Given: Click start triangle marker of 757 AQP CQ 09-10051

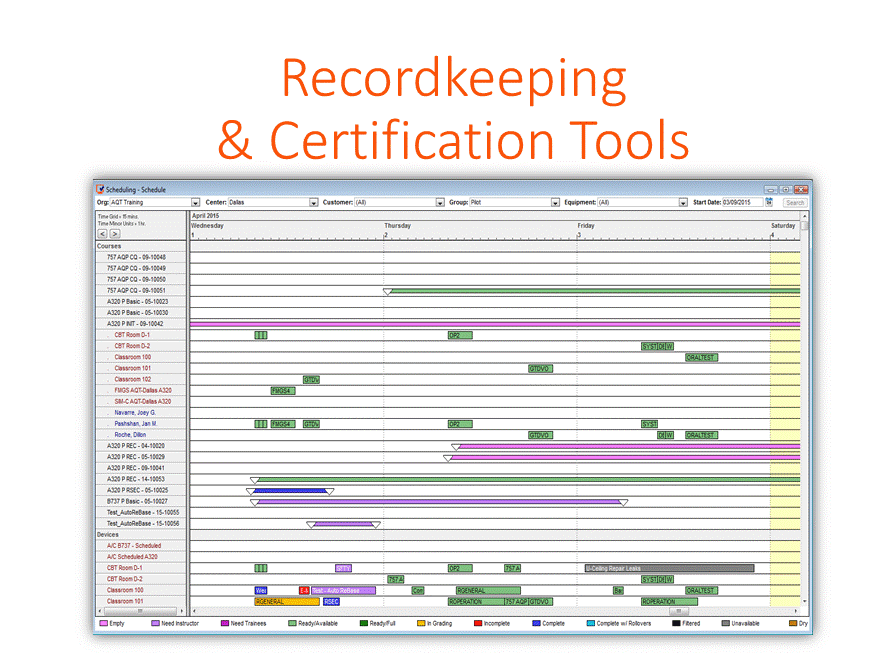Looking at the screenshot, I should [x=388, y=291].
